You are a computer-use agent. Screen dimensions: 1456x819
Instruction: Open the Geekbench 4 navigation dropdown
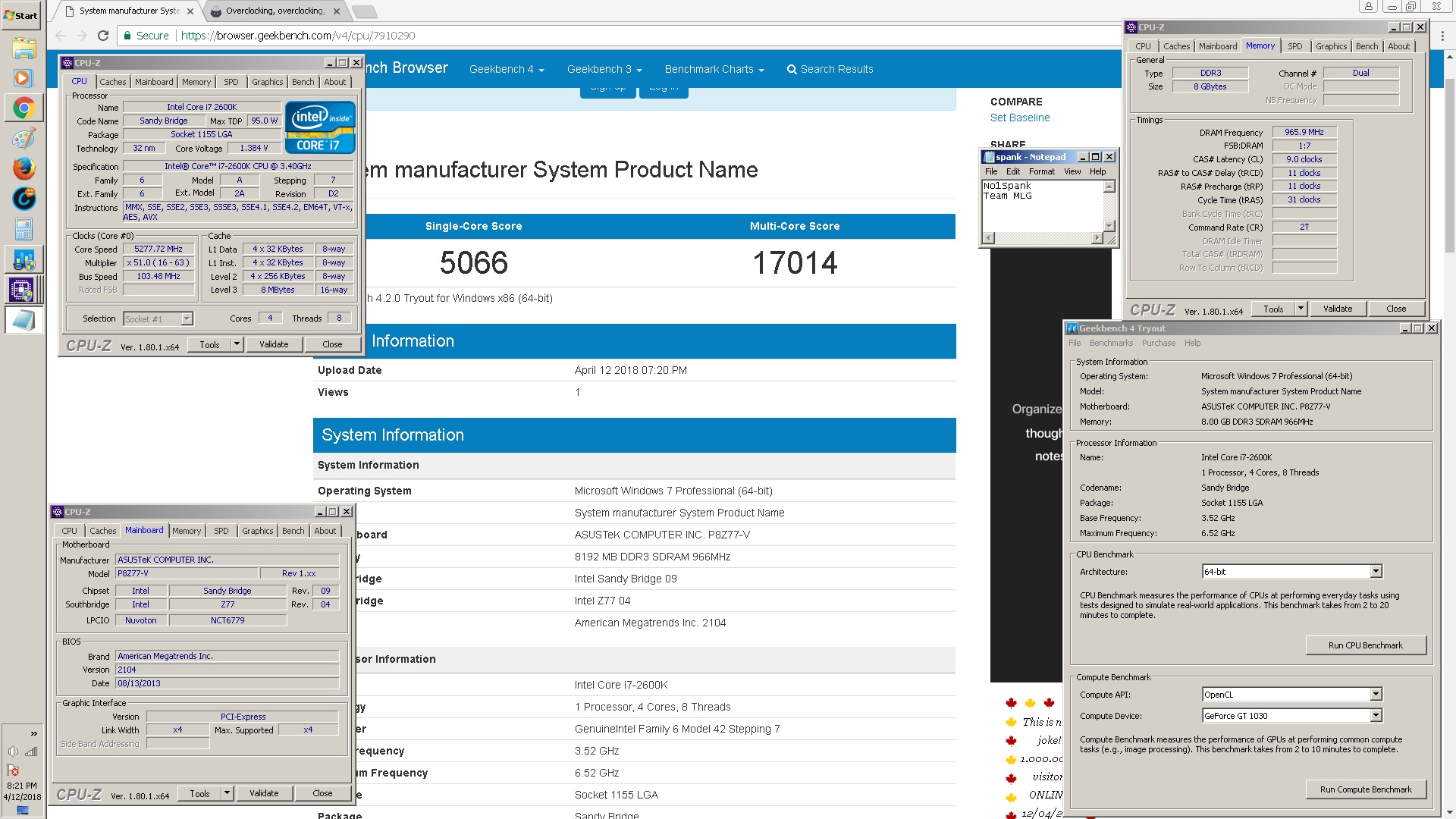pyautogui.click(x=507, y=69)
